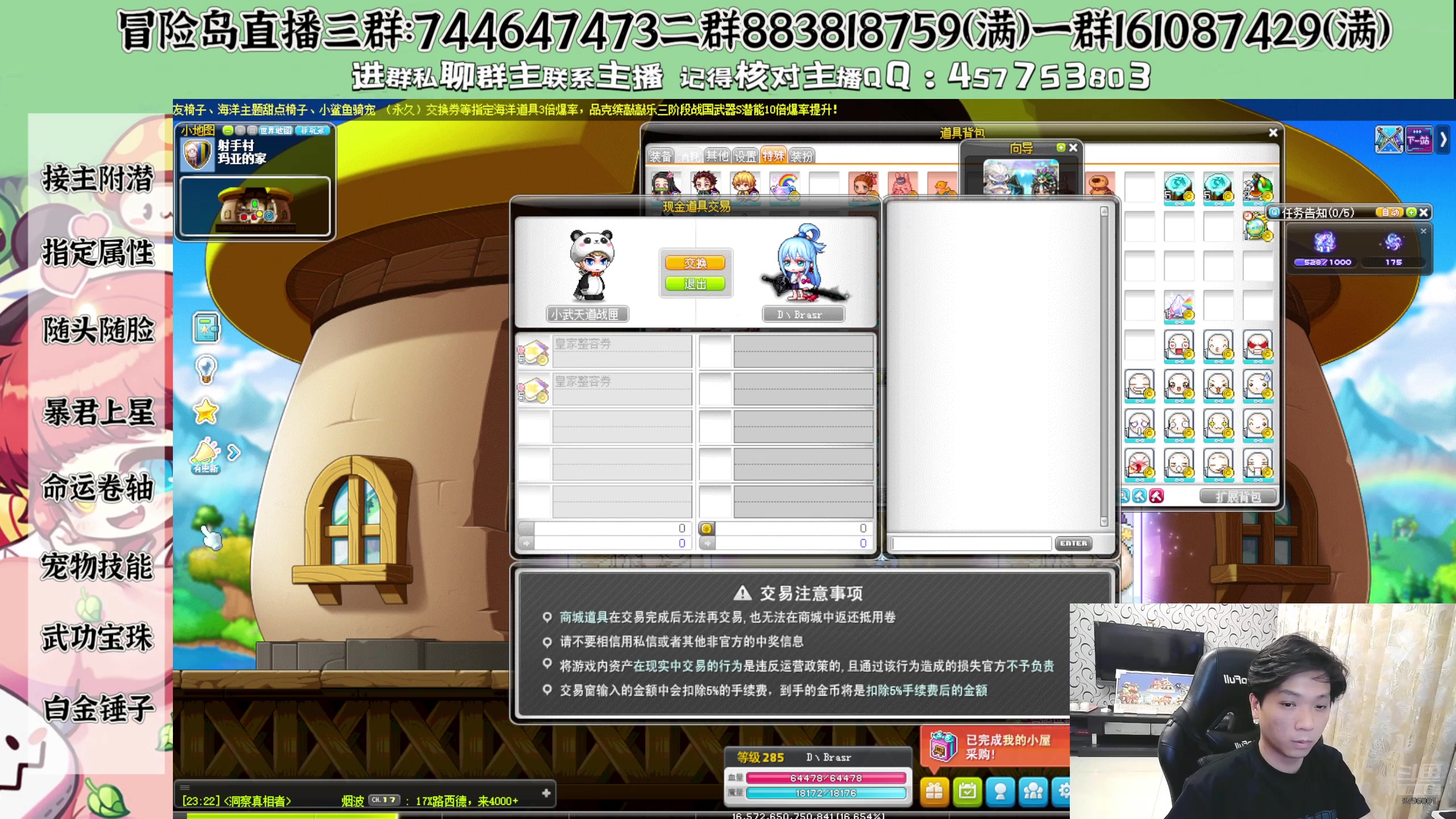The height and width of the screenshot is (819, 1456).
Task: Click the trade chat scrollbar up arrow
Action: (x=1104, y=212)
